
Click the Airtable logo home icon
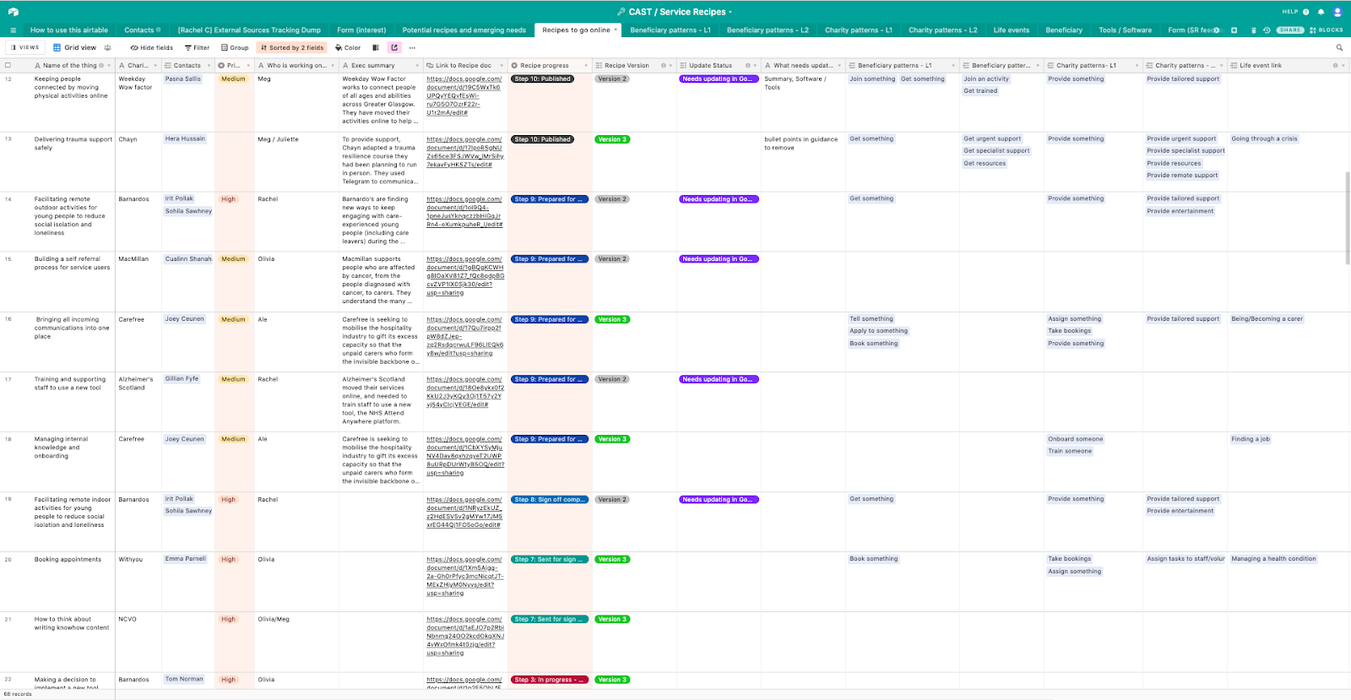(14, 12)
